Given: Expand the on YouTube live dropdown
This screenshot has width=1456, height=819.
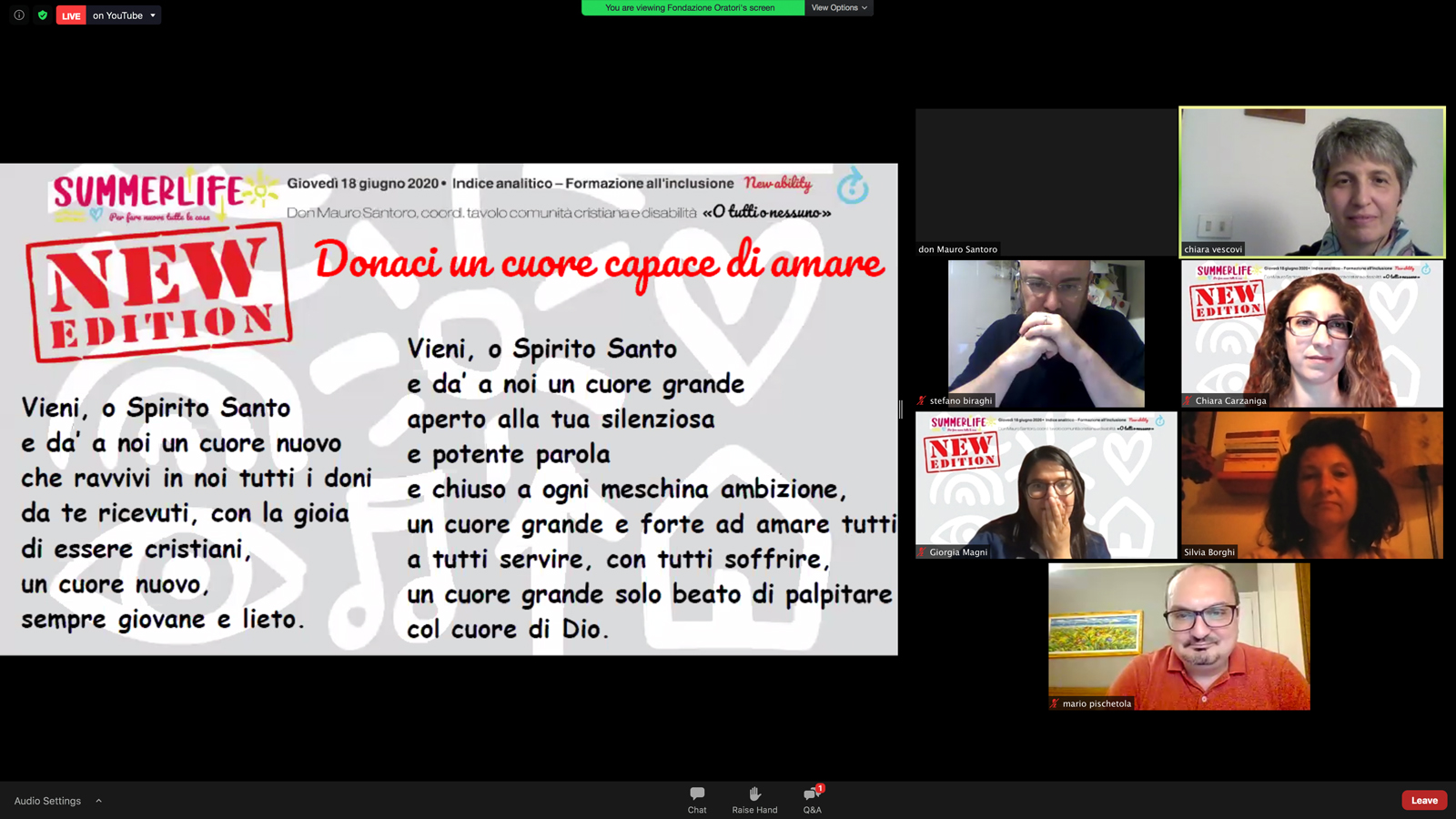Looking at the screenshot, I should tap(153, 15).
